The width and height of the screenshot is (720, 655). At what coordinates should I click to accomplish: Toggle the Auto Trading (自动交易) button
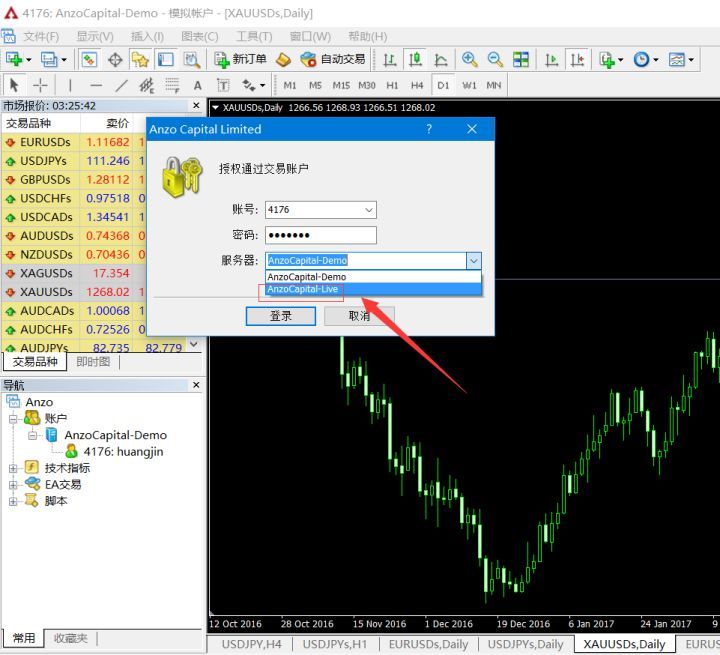pyautogui.click(x=333, y=60)
